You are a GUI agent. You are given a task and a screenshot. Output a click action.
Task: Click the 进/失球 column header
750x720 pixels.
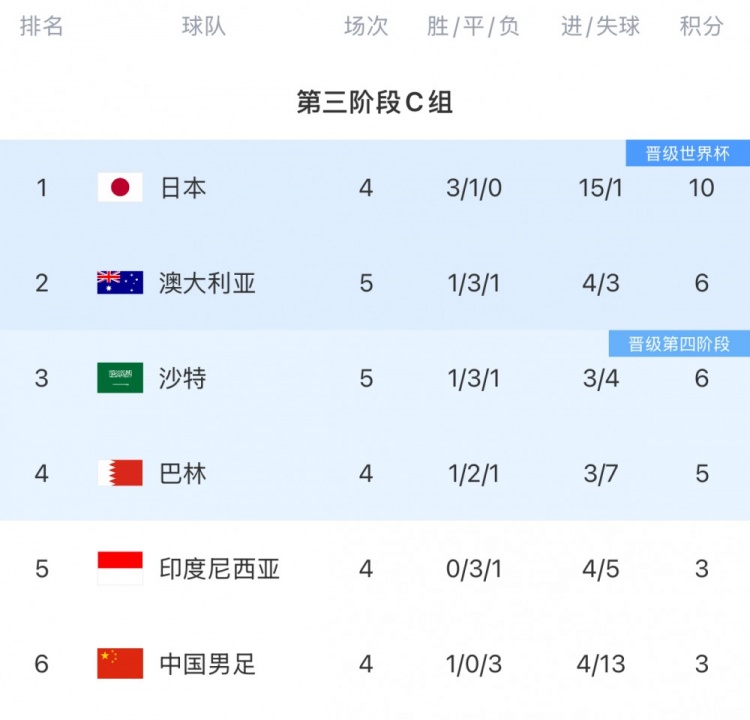pyautogui.click(x=600, y=27)
